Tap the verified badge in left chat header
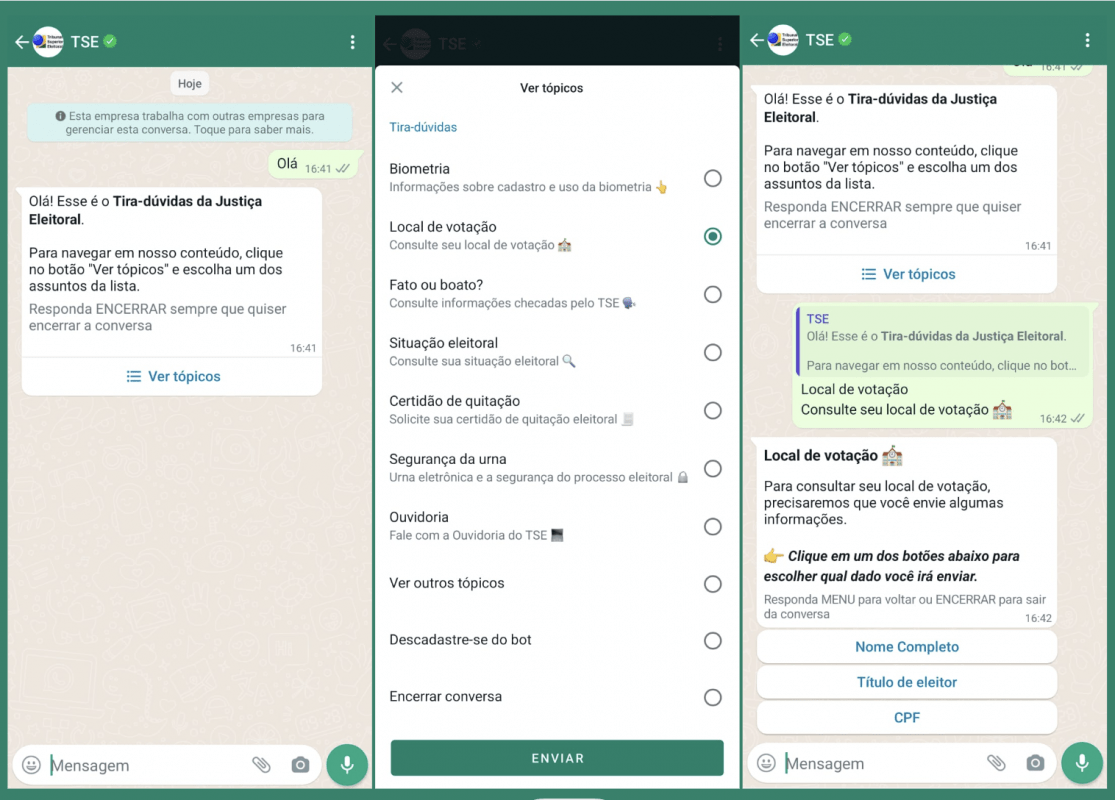This screenshot has width=1115, height=800. coord(110,41)
